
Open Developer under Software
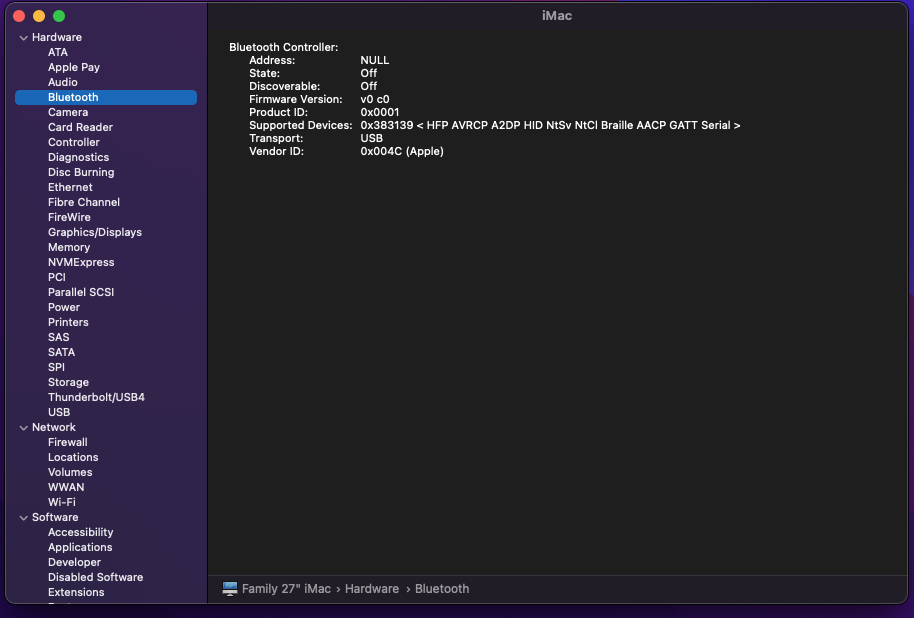[74, 563]
